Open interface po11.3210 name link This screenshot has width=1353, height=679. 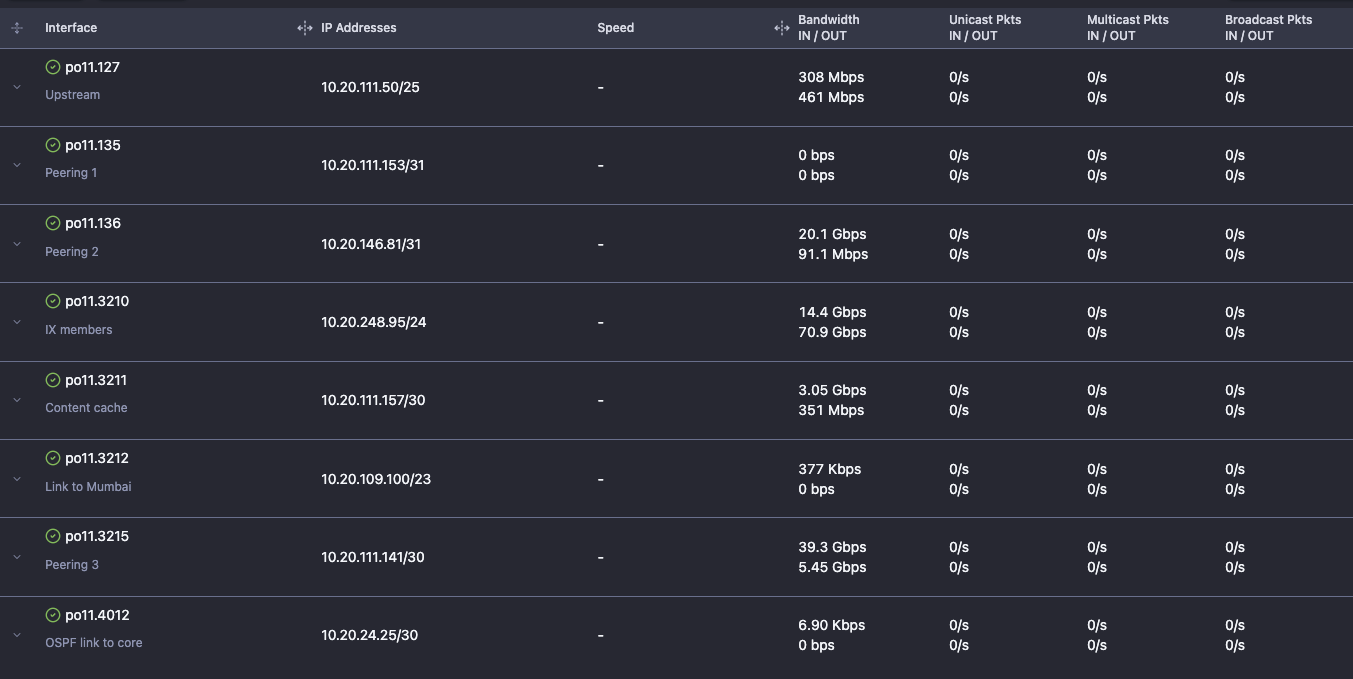point(97,301)
